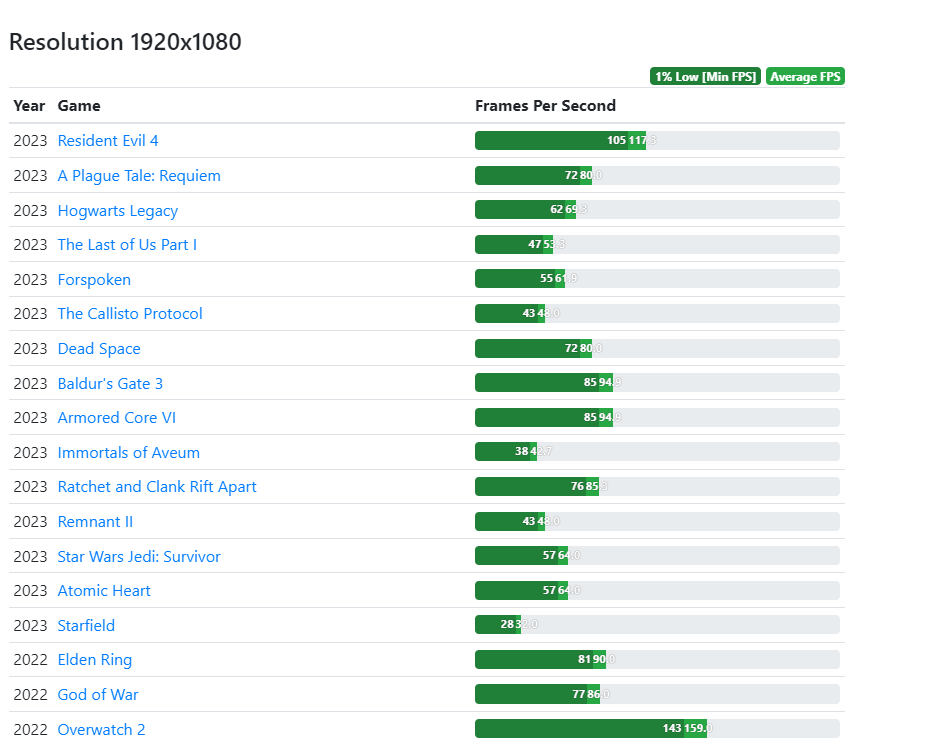Click A Plague Tale: Requiem FPS bar
Screen dimensions: 927x745
tap(657, 175)
